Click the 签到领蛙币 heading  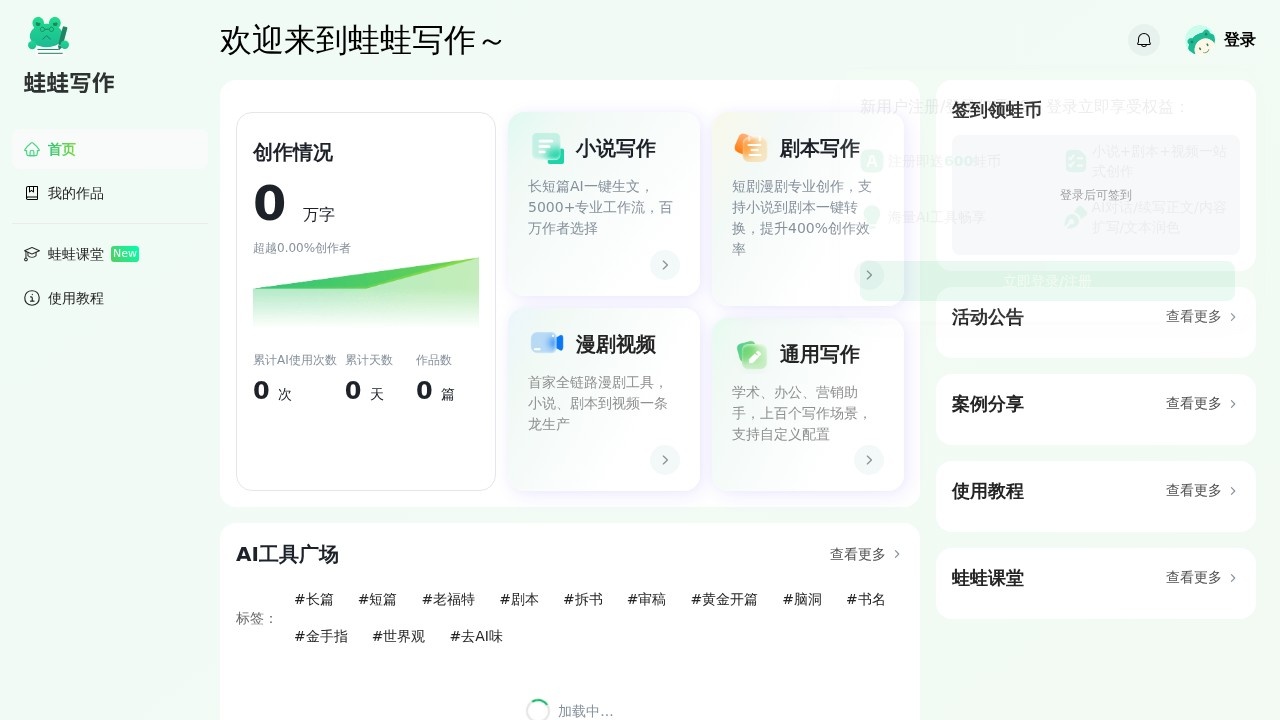click(997, 110)
